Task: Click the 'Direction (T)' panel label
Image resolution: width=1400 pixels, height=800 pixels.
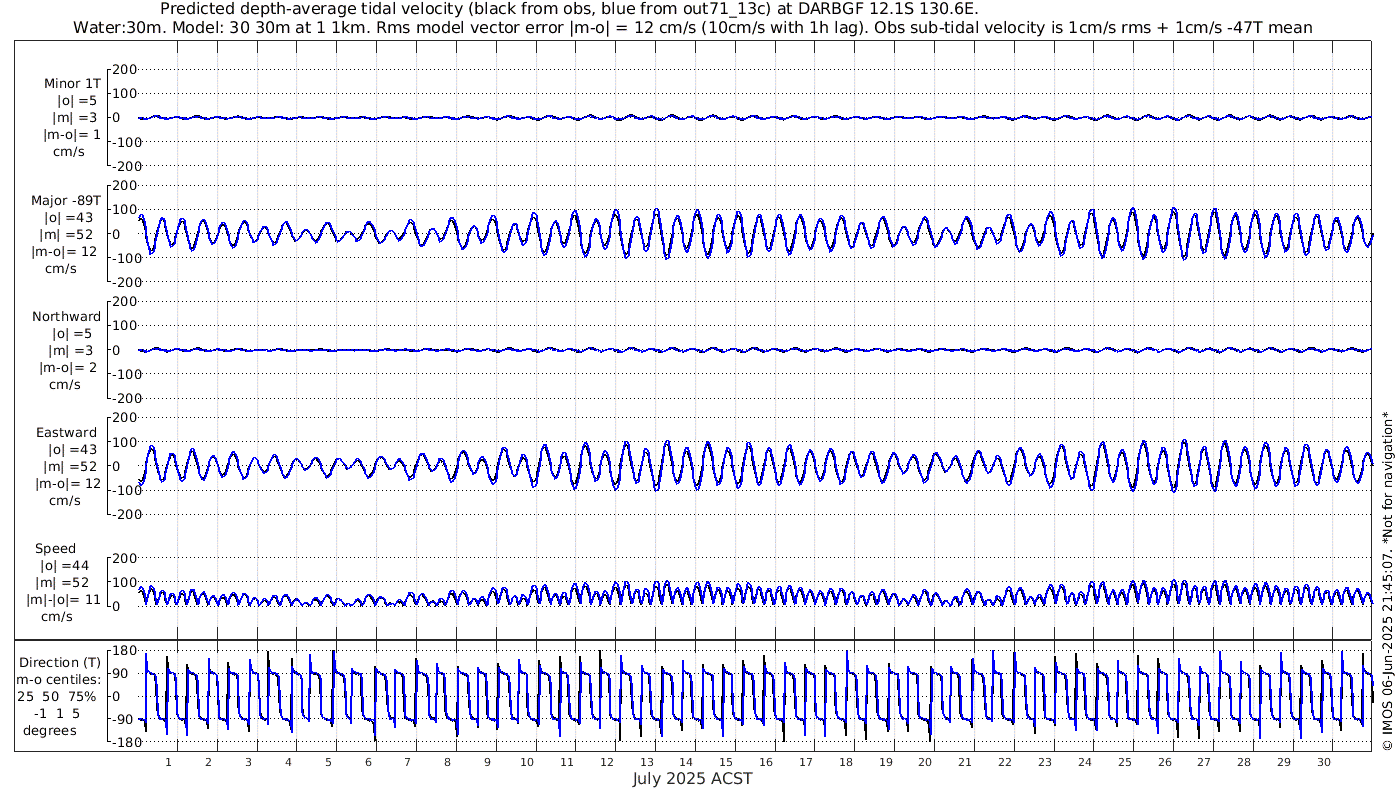Action: (x=62, y=662)
